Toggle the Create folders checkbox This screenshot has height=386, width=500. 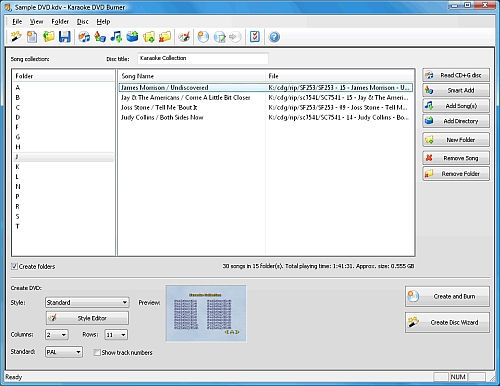[x=14, y=266]
